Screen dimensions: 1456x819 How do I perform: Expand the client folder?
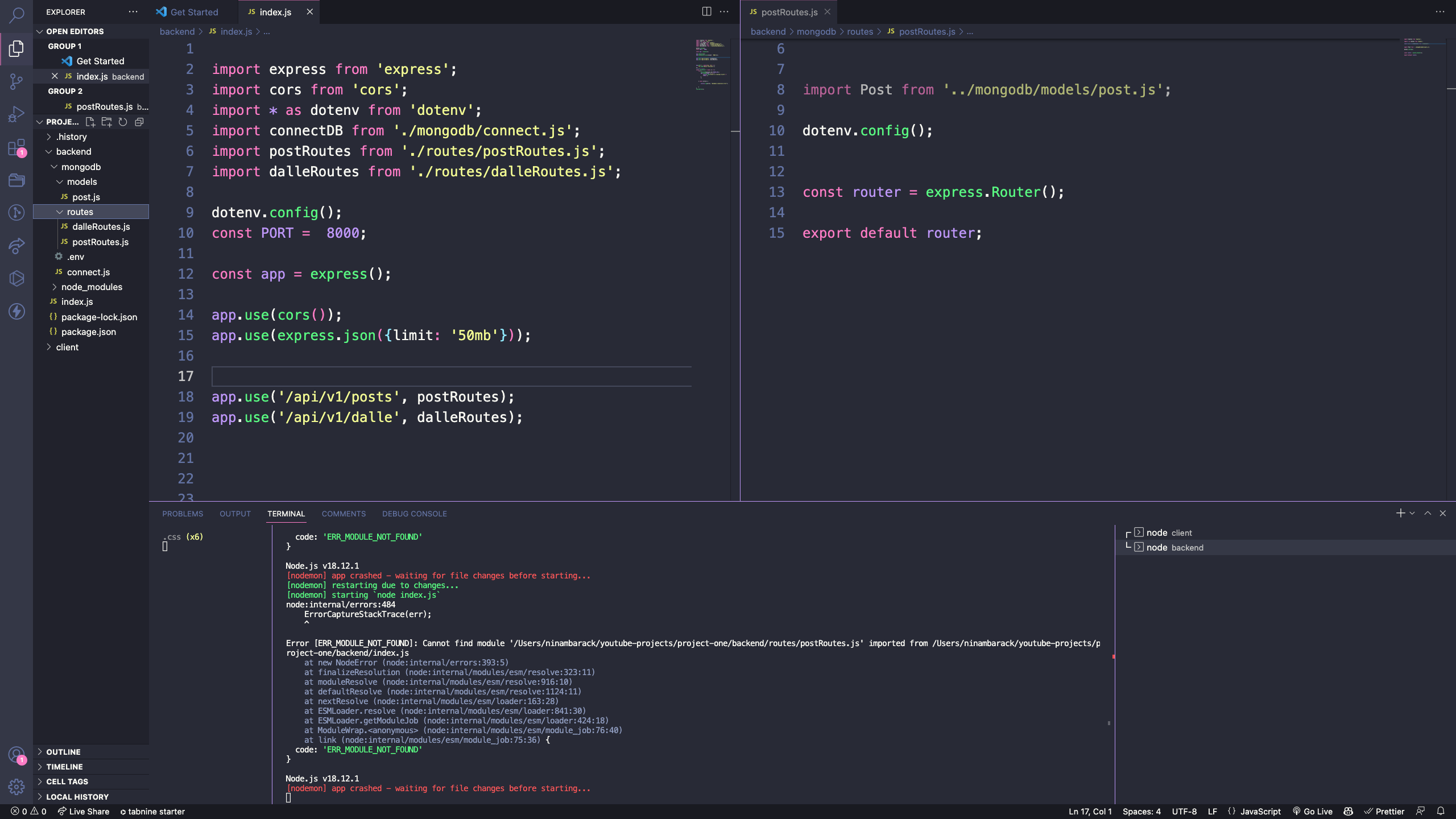49,347
